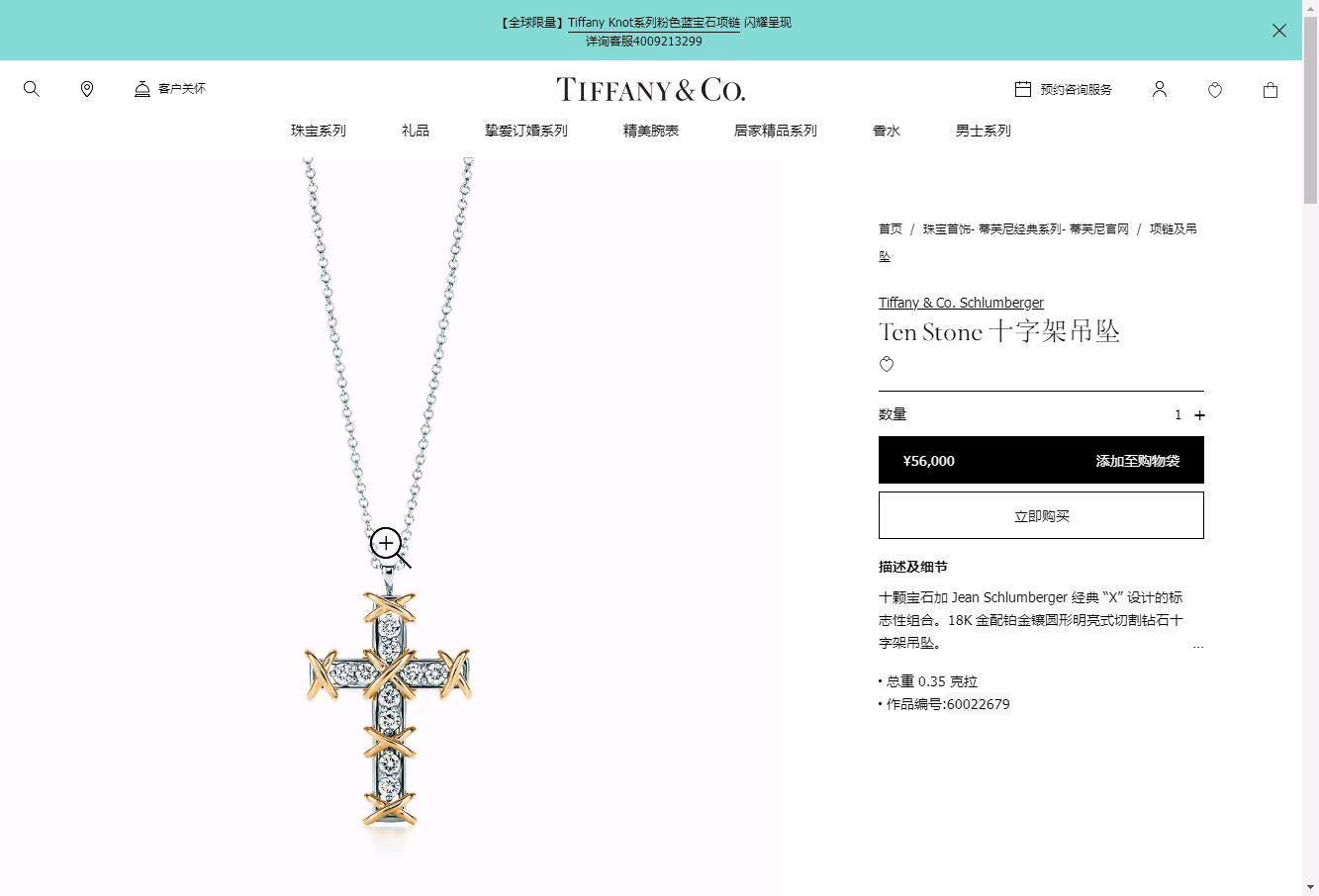
Task: Click the Tiffany & Co. logo
Action: (651, 90)
